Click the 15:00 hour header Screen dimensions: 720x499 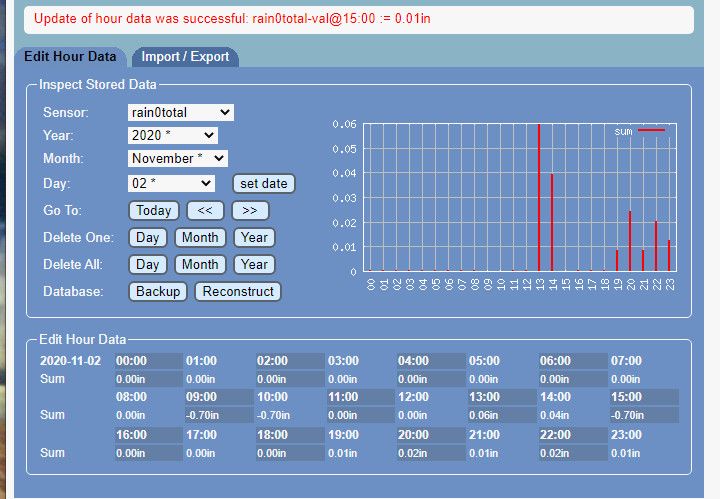(644, 397)
